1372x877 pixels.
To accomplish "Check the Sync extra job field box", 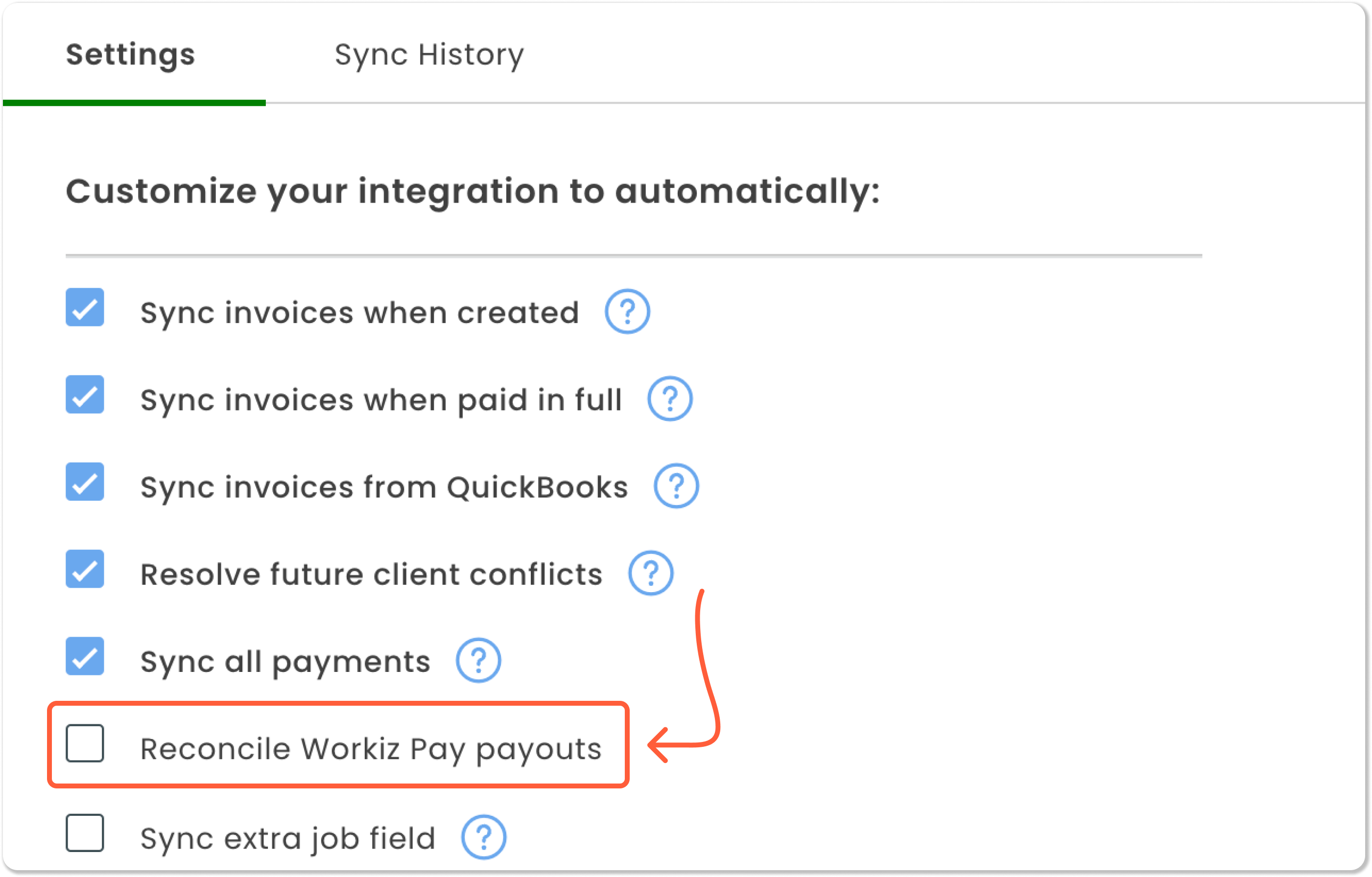I will click(x=85, y=833).
